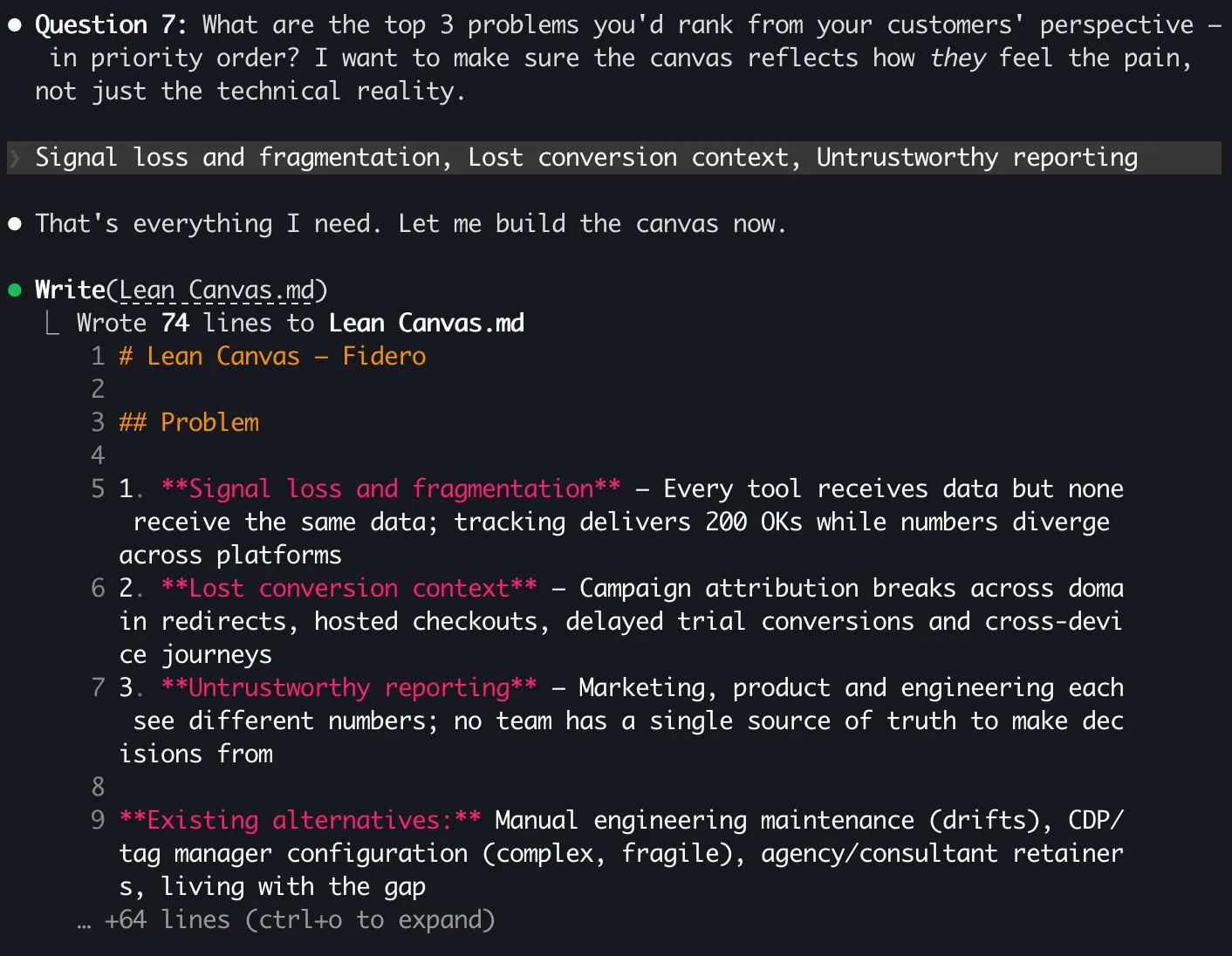Click the corner branch glyph before "Wrote 74 lines"
The image size is (1232, 956).
click(53, 324)
